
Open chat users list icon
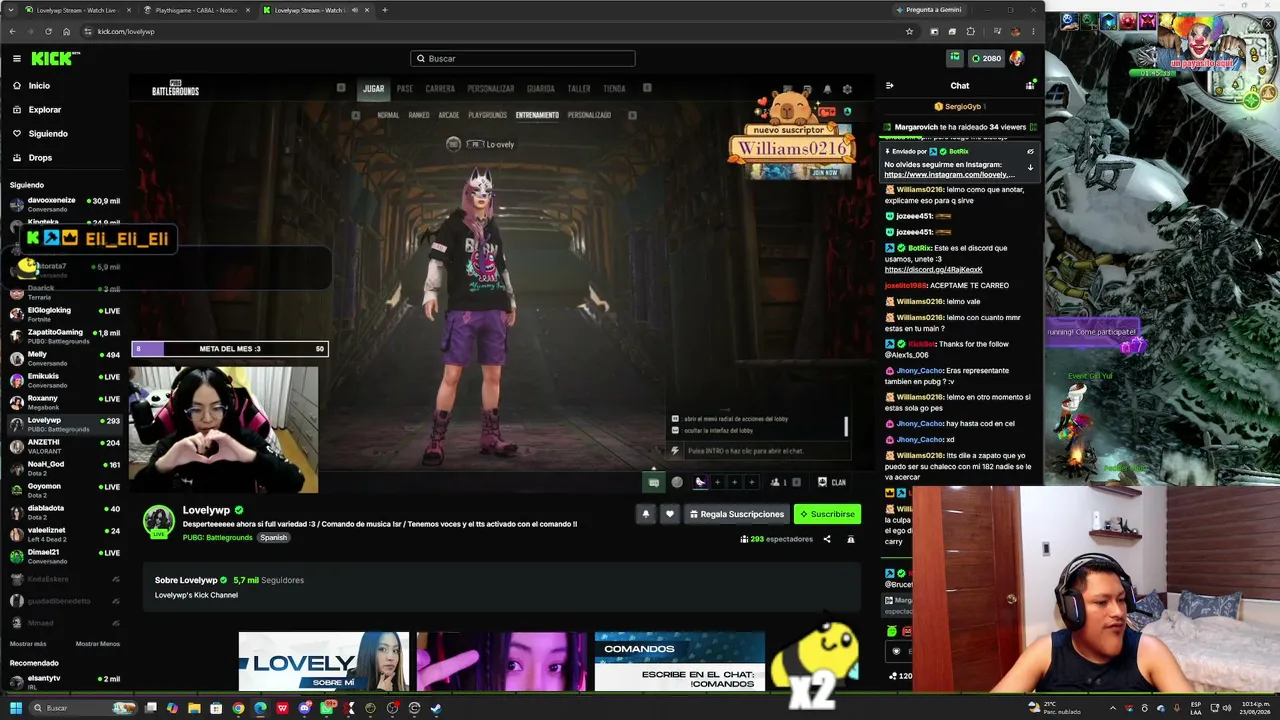click(x=1030, y=86)
